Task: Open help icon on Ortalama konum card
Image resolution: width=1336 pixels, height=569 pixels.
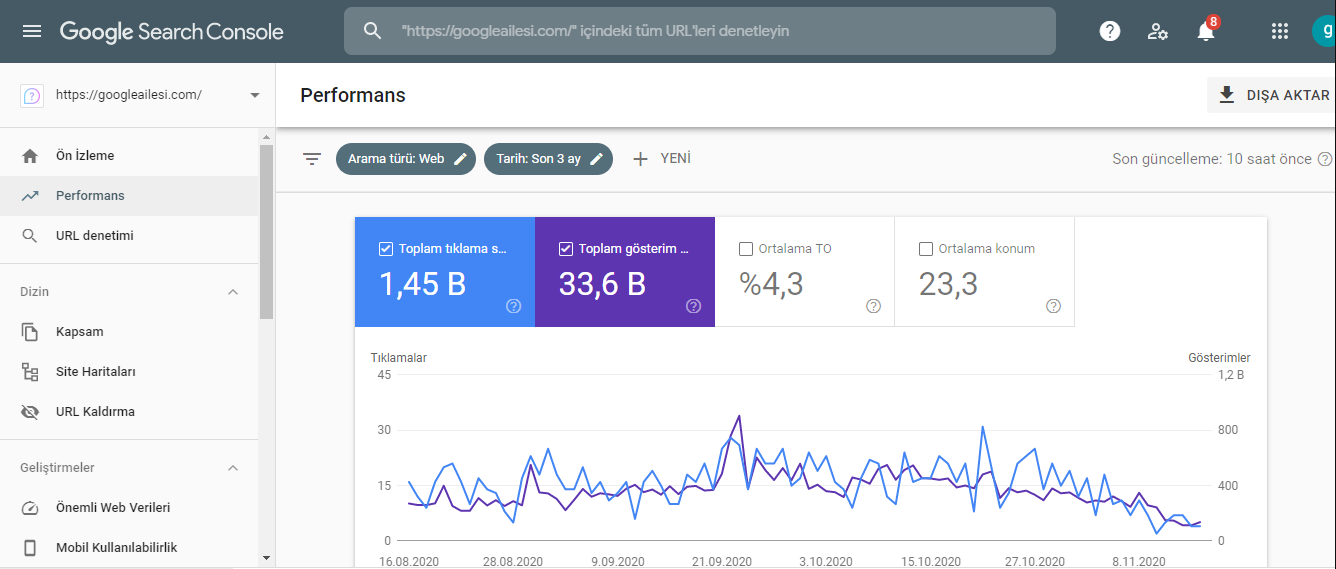Action: pos(1053,306)
